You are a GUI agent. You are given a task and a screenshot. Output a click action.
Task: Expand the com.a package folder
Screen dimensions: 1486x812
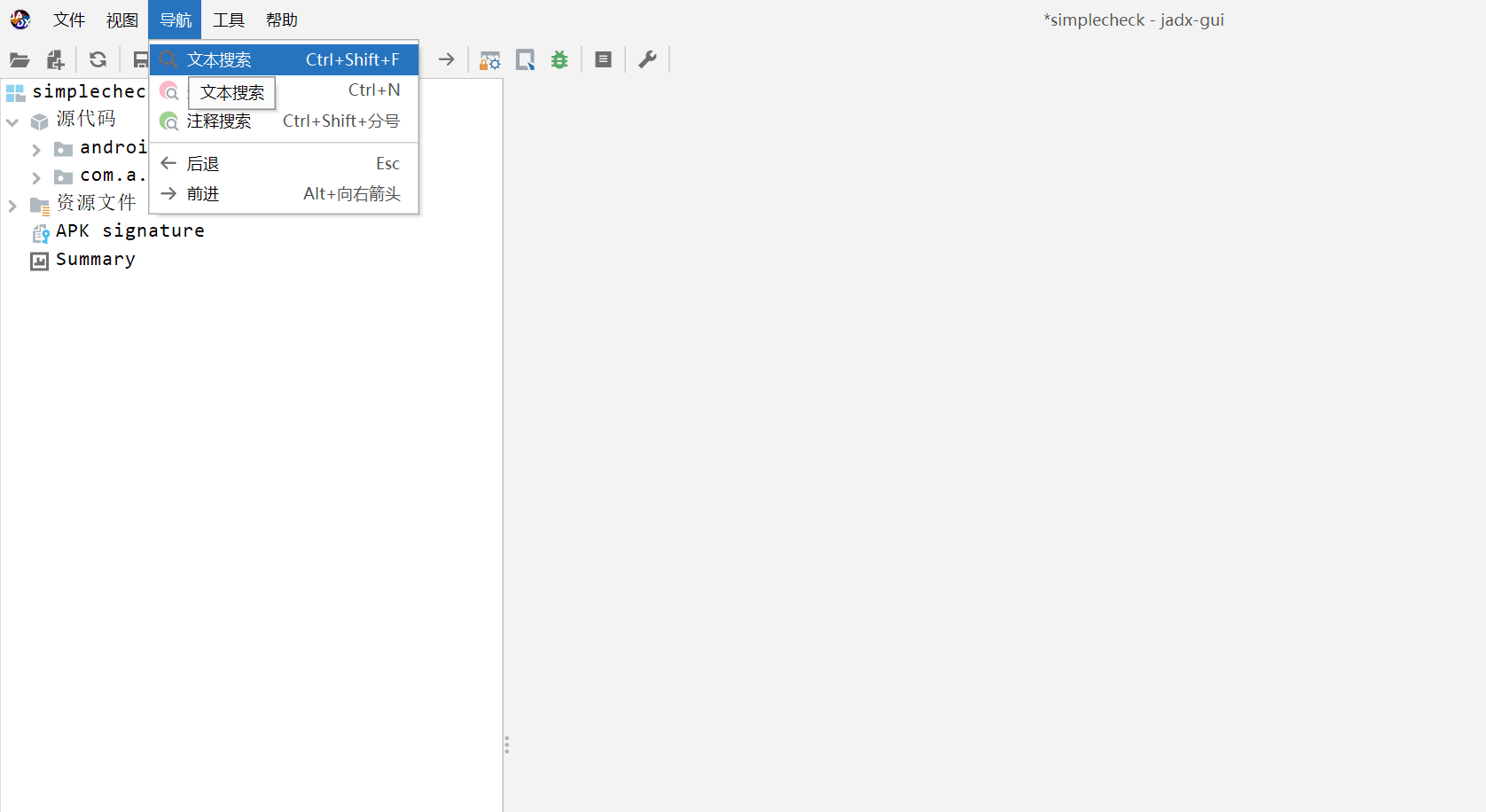coord(36,178)
